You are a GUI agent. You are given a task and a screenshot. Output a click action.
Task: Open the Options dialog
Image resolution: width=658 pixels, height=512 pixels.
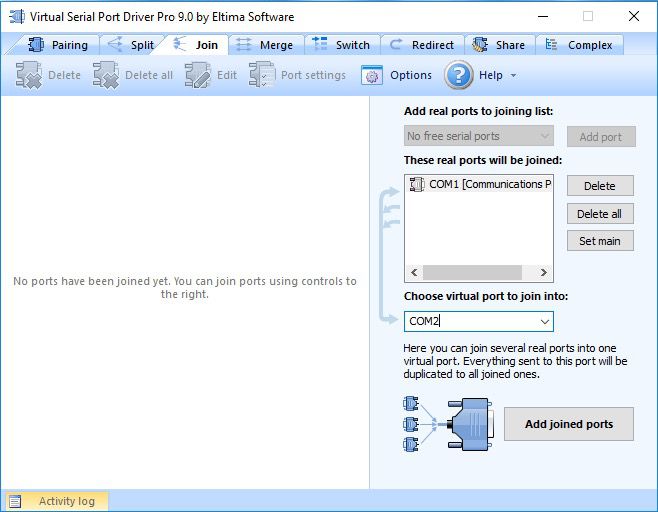click(396, 76)
